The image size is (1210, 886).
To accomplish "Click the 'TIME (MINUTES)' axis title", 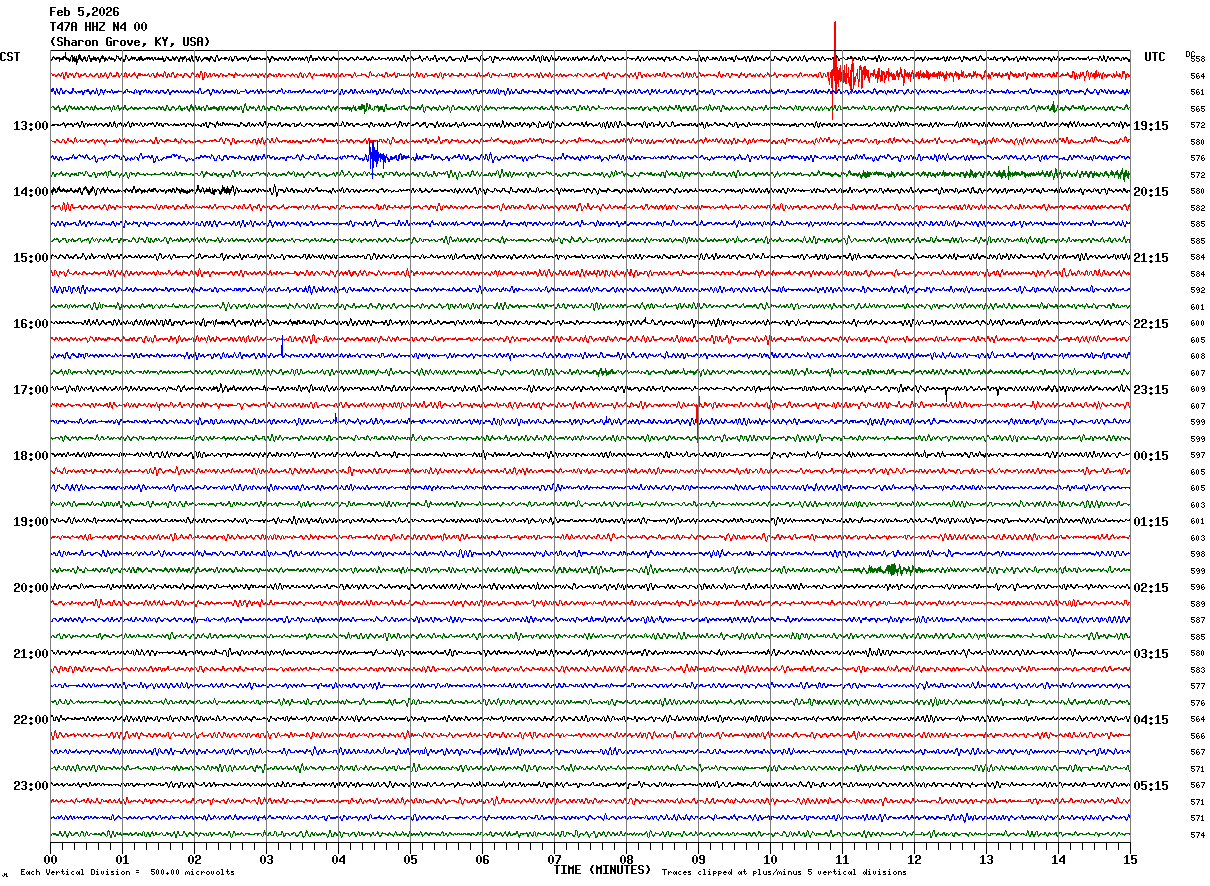I will click(x=602, y=870).
